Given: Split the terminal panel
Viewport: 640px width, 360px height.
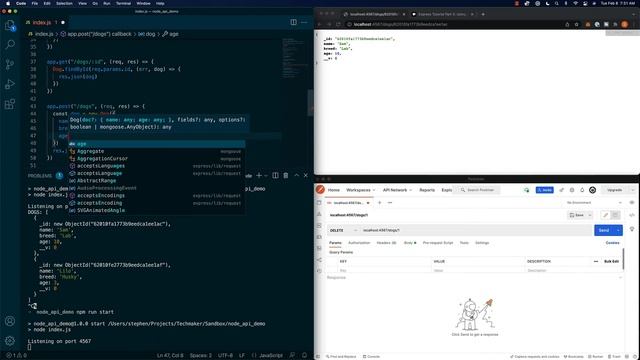Looking at the screenshot, I should [276, 176].
